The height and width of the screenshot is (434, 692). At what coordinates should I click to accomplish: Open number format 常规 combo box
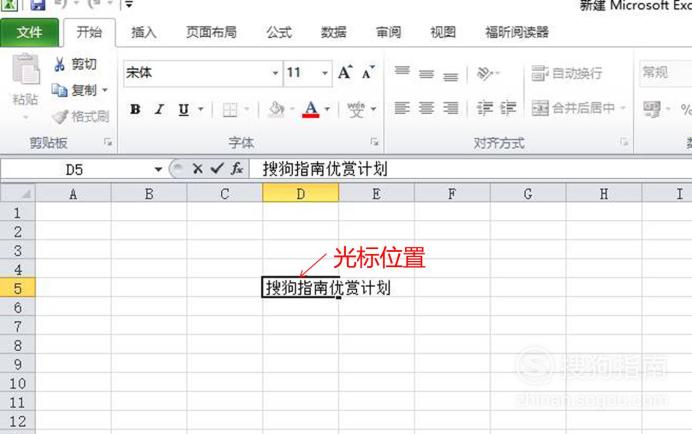[x=666, y=72]
